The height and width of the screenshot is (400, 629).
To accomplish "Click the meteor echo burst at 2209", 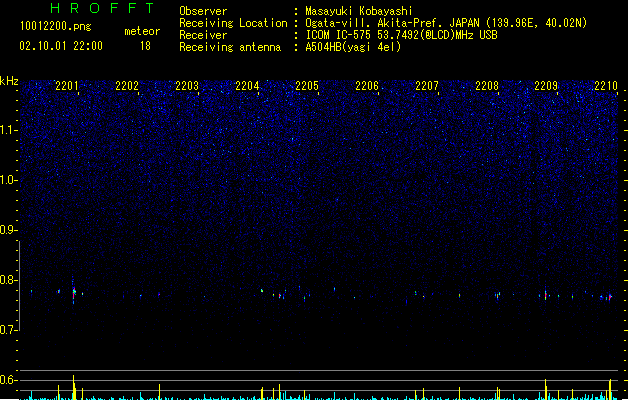I will (546, 295).
